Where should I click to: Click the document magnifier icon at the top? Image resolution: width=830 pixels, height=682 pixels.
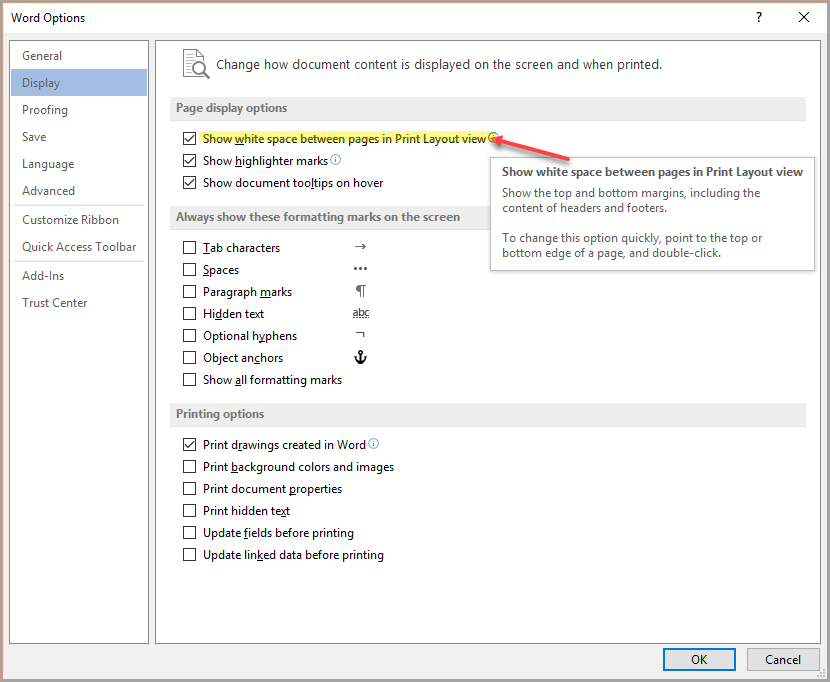tap(196, 64)
